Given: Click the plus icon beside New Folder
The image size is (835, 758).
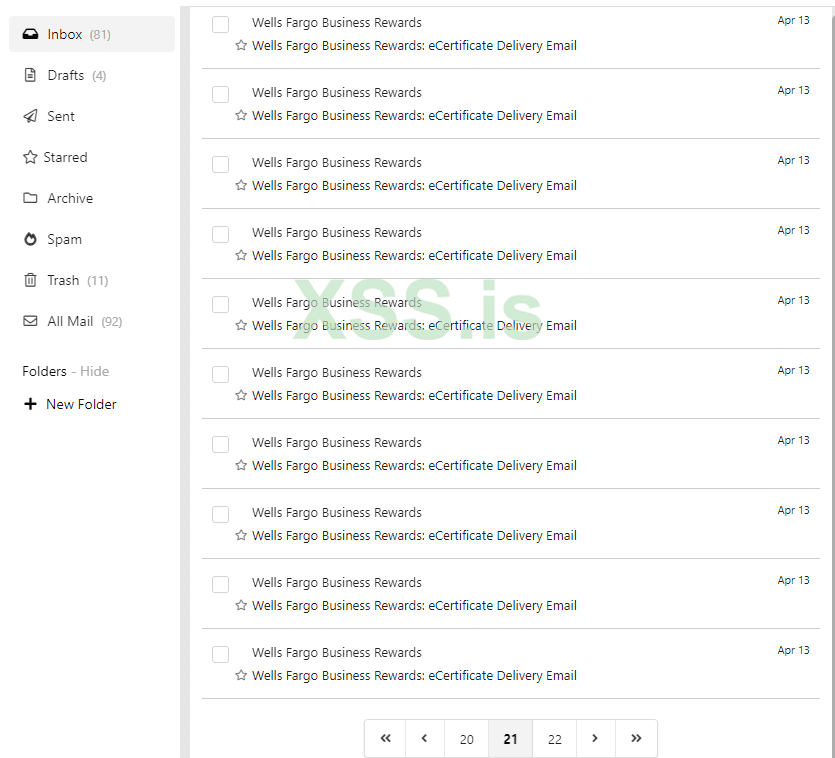Looking at the screenshot, I should (x=30, y=404).
